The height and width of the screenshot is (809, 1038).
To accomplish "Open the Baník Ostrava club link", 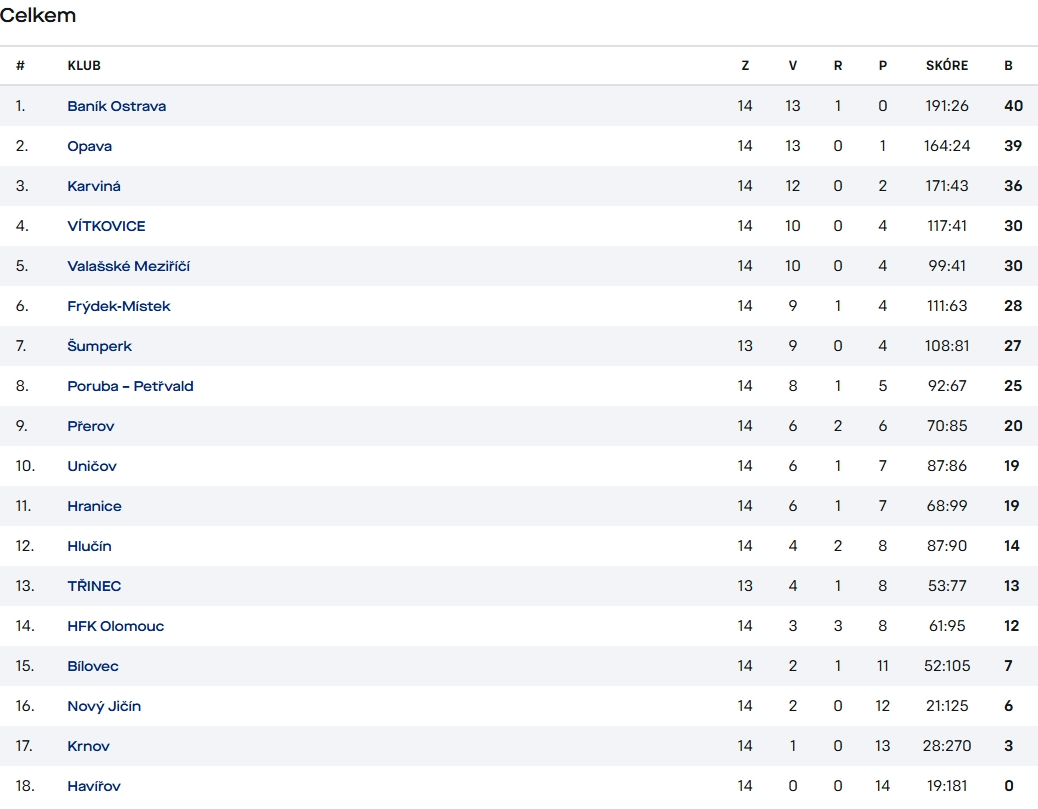I will click(x=116, y=106).
